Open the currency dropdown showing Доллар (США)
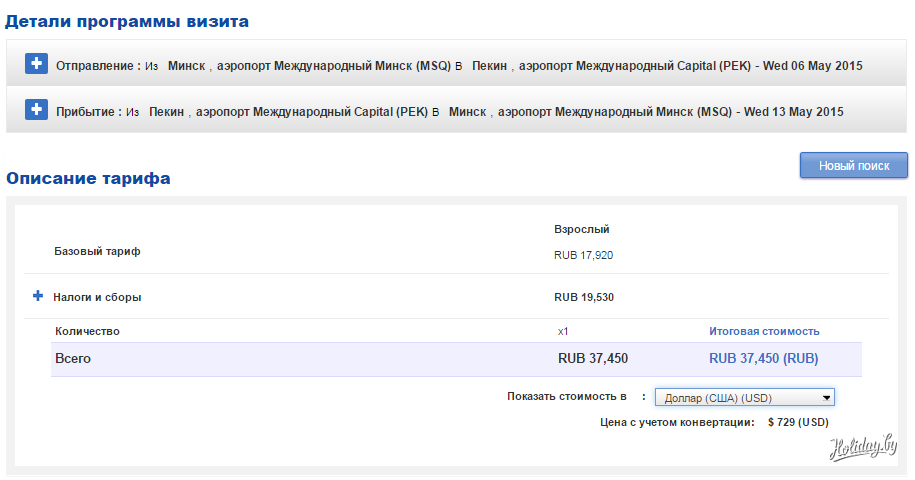 click(744, 397)
